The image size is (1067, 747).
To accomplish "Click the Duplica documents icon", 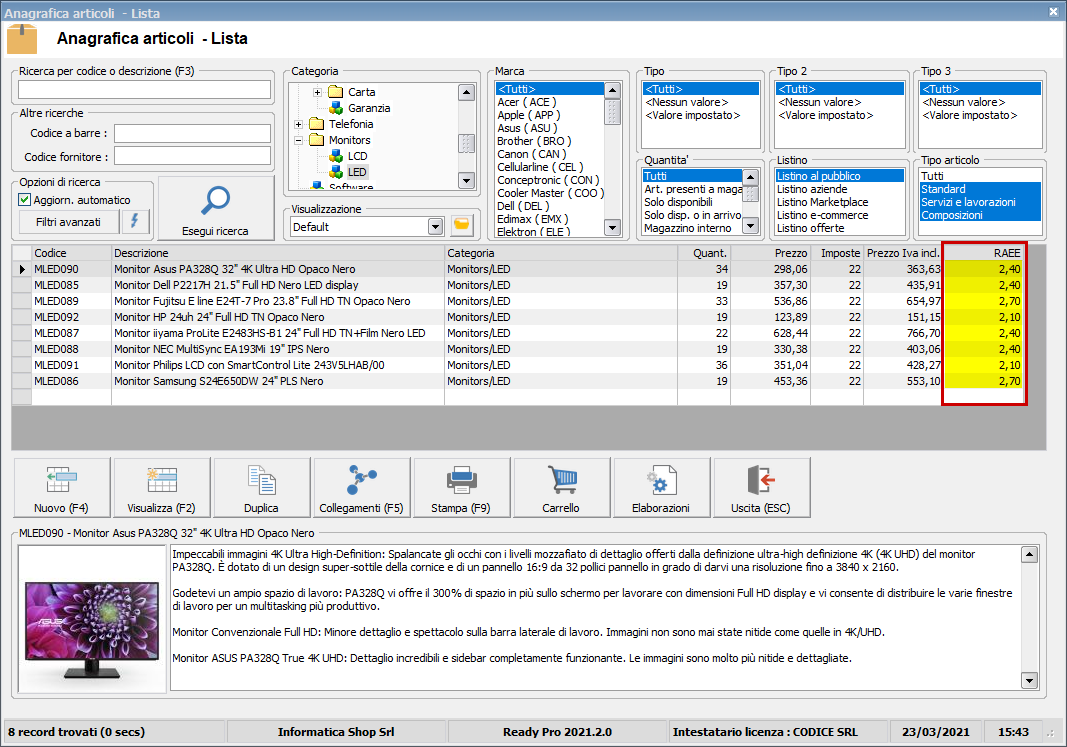I will 261,480.
